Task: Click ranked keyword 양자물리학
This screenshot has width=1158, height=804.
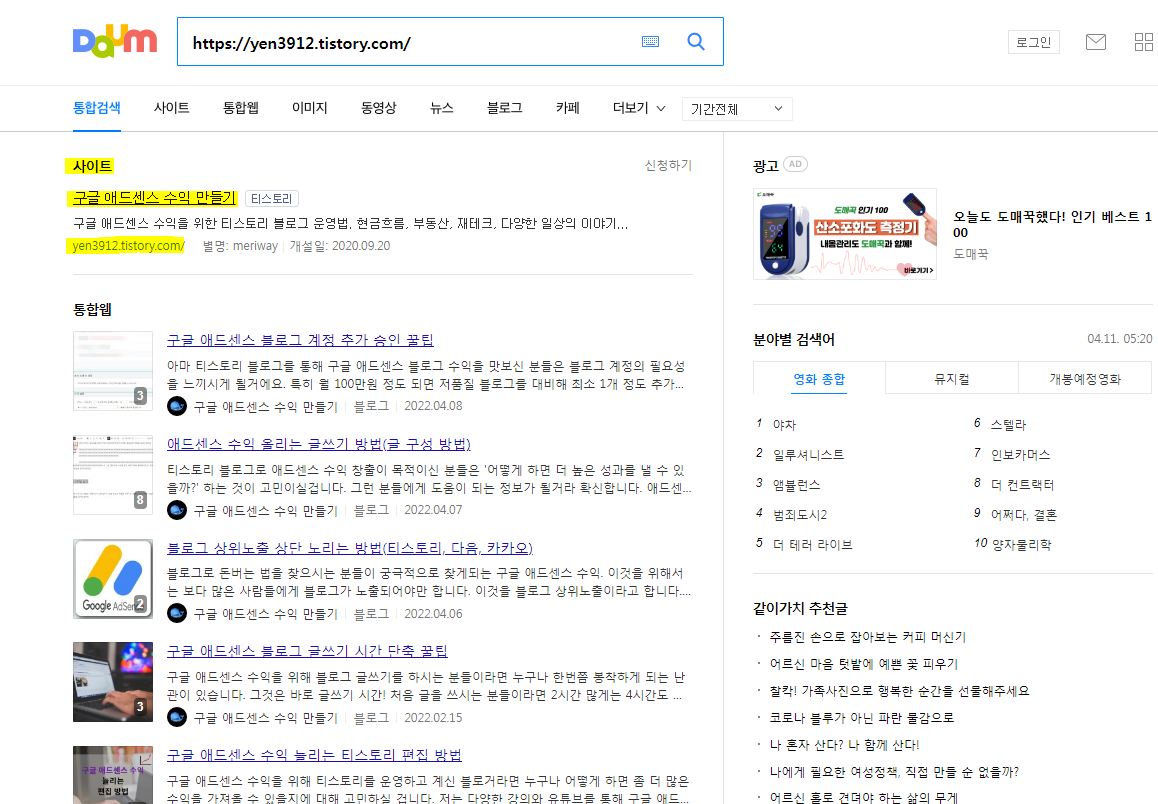Action: point(1021,545)
